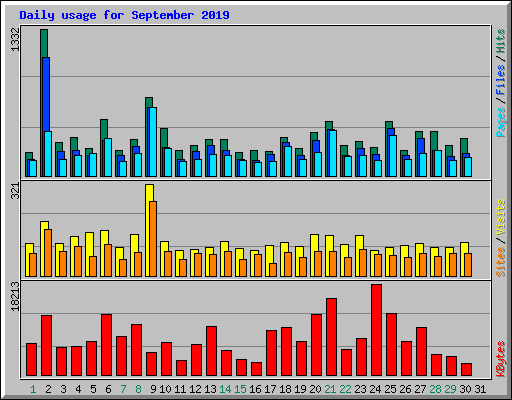Click the 'Daily usage for September 2019' title
This screenshot has width=512, height=400.
point(124,15)
